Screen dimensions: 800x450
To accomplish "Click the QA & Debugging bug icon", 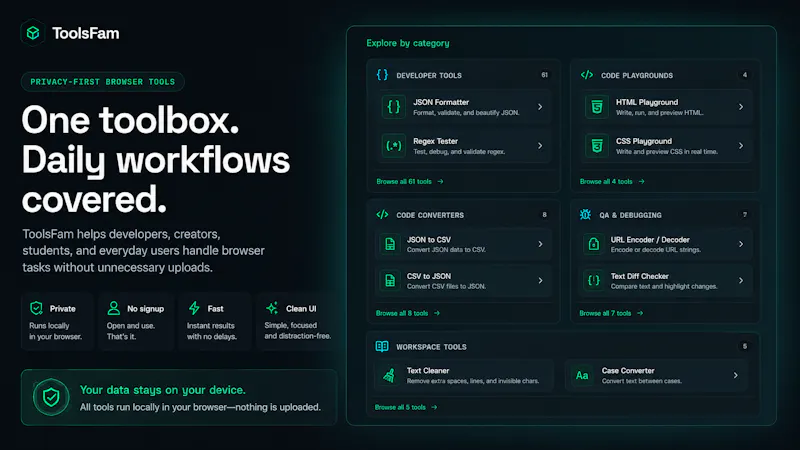I will (x=585, y=215).
